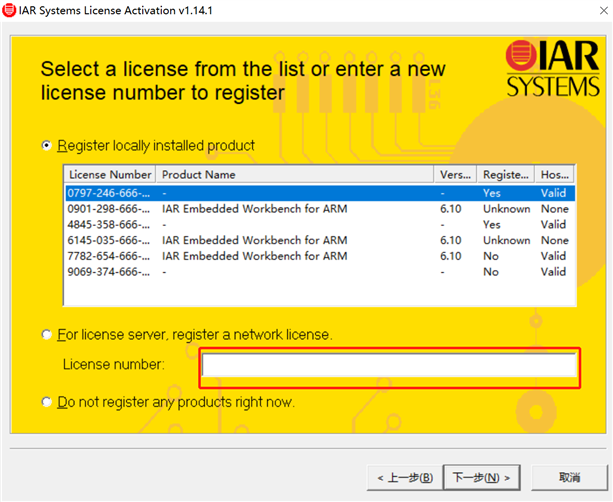Select license row 4845-358-666
This screenshot has width=613, height=502.
click(320, 224)
